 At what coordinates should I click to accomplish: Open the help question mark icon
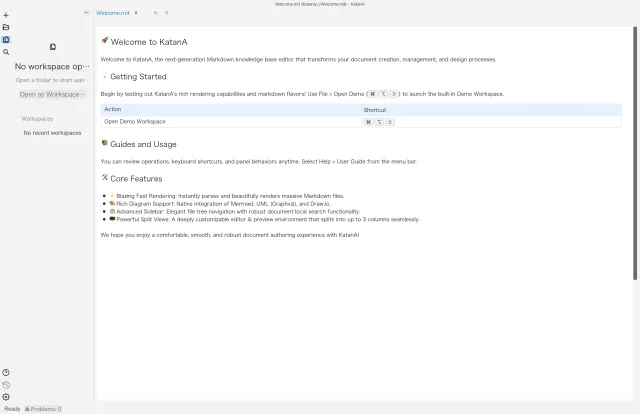pyautogui.click(x=6, y=372)
